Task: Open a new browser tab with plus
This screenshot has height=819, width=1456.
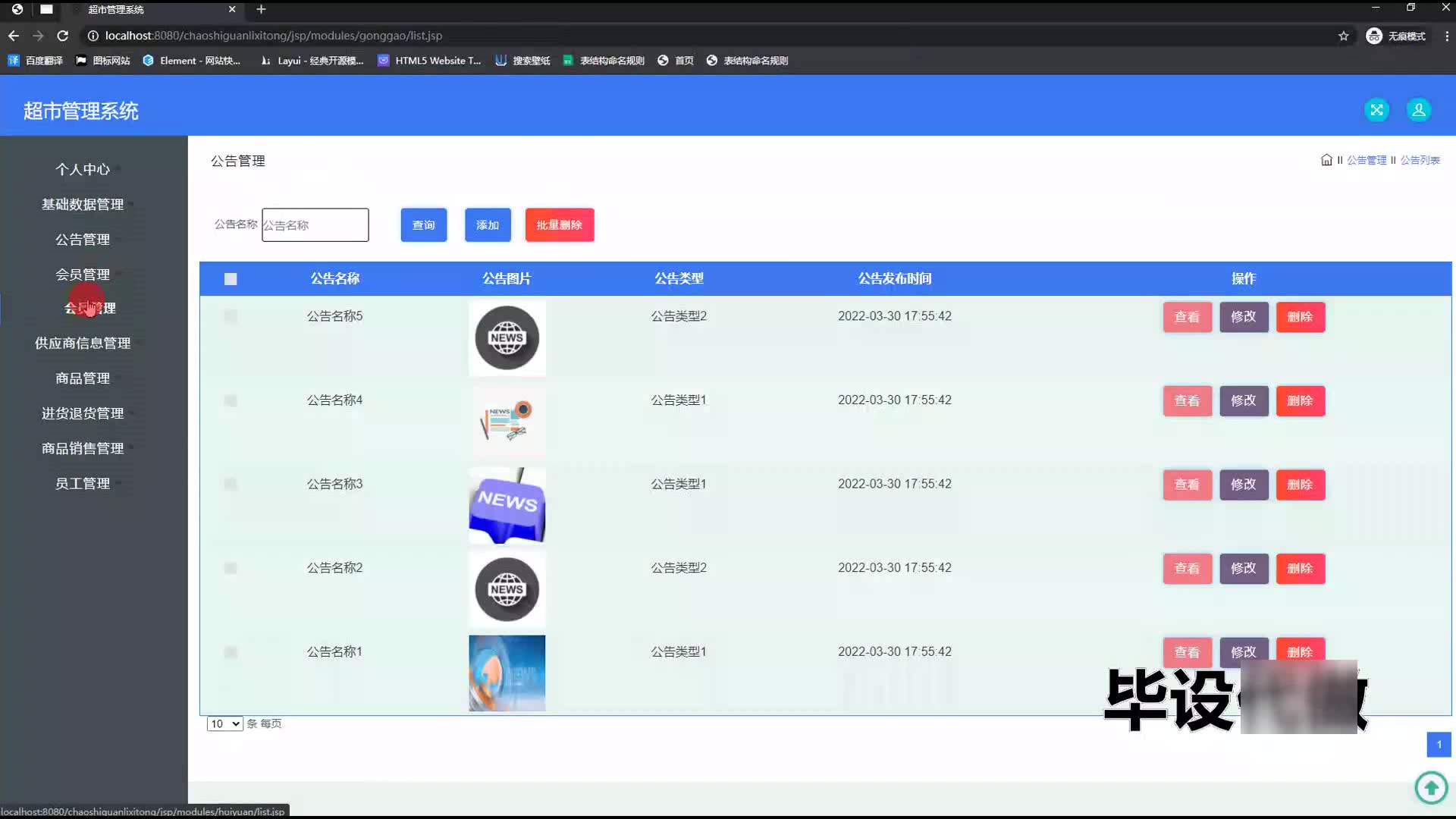Action: (261, 9)
